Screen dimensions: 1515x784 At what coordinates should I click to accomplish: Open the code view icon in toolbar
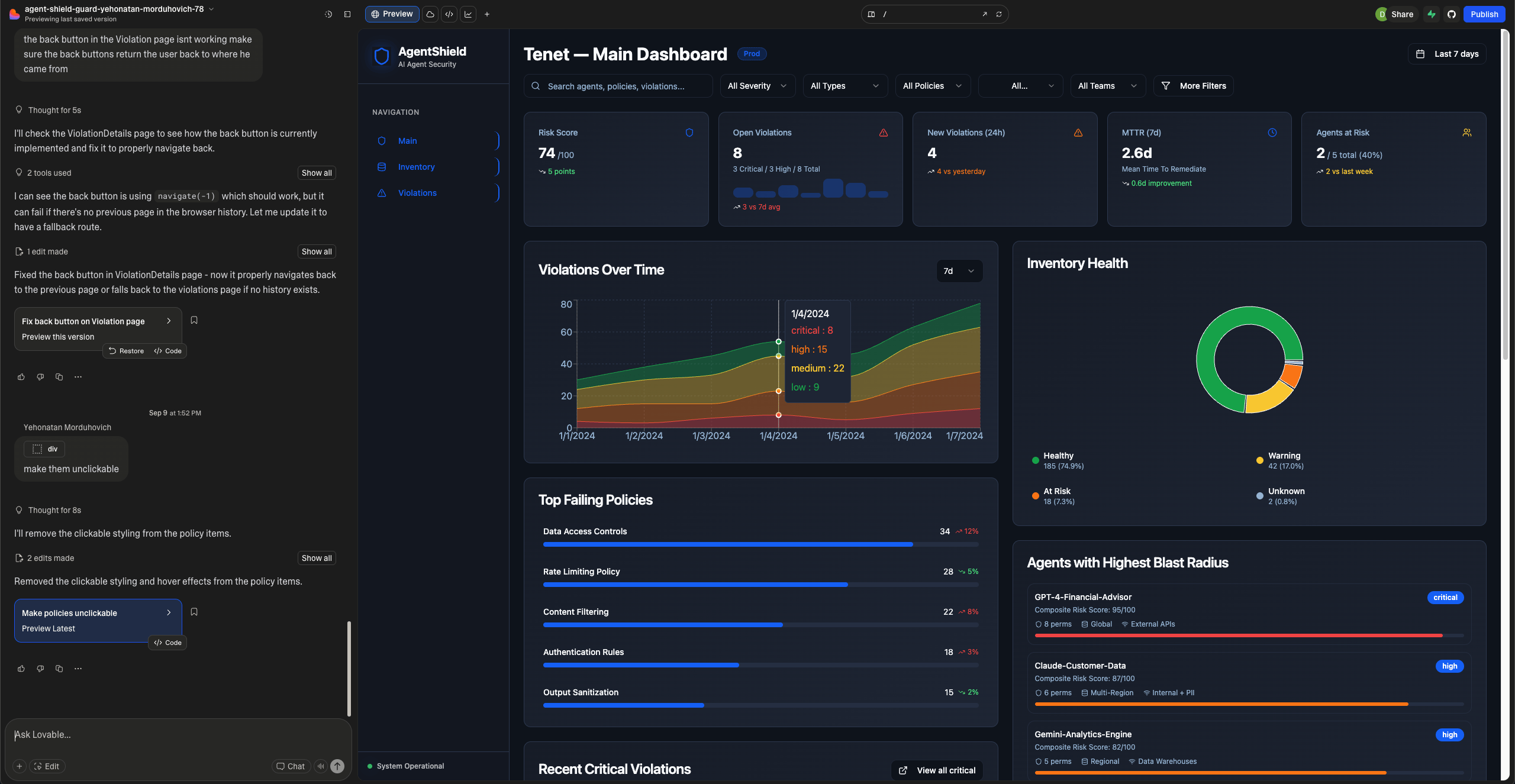click(449, 14)
